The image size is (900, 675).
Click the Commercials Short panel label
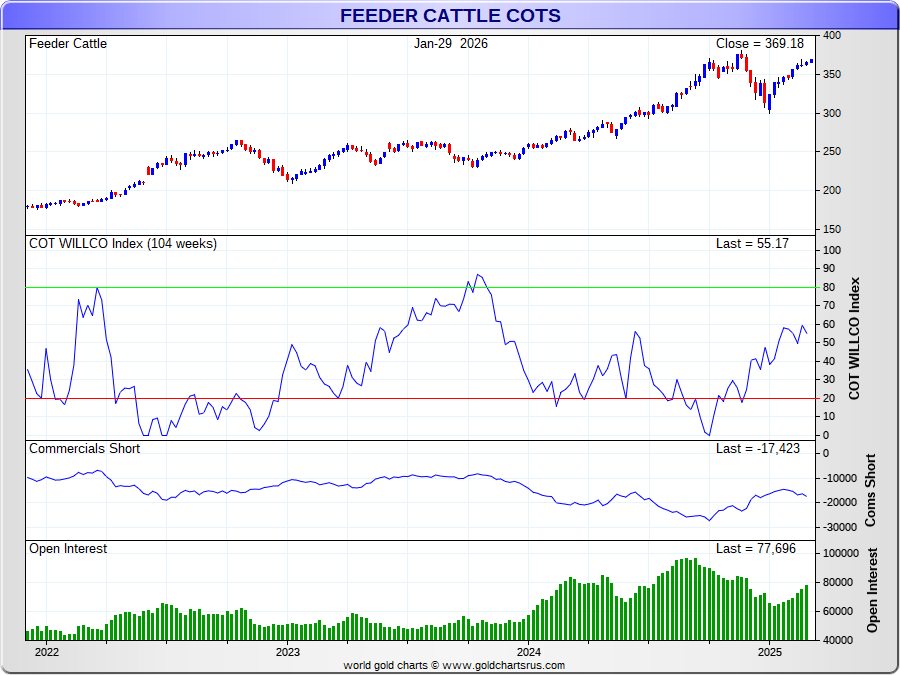[85, 449]
